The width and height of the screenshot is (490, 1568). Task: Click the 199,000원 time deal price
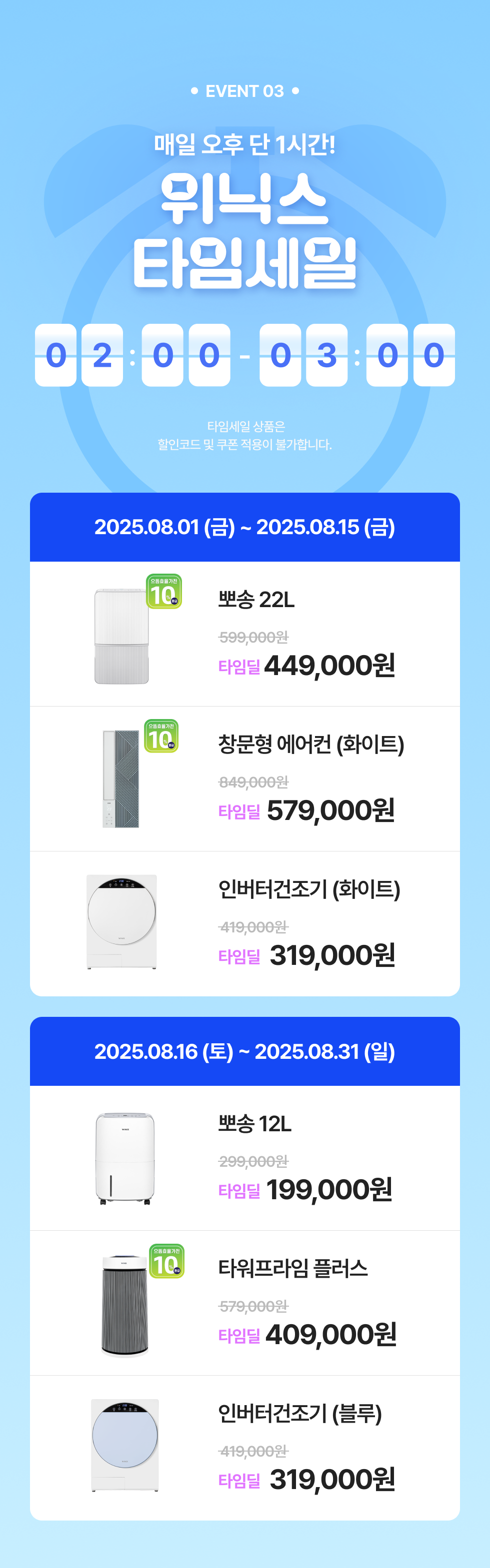pos(329,1189)
